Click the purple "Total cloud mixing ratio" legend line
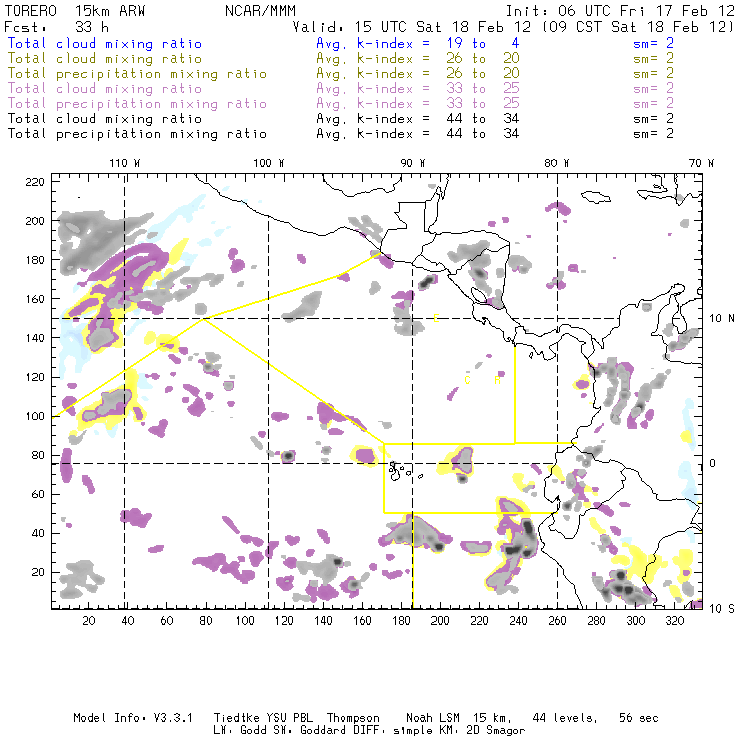 coord(105,89)
